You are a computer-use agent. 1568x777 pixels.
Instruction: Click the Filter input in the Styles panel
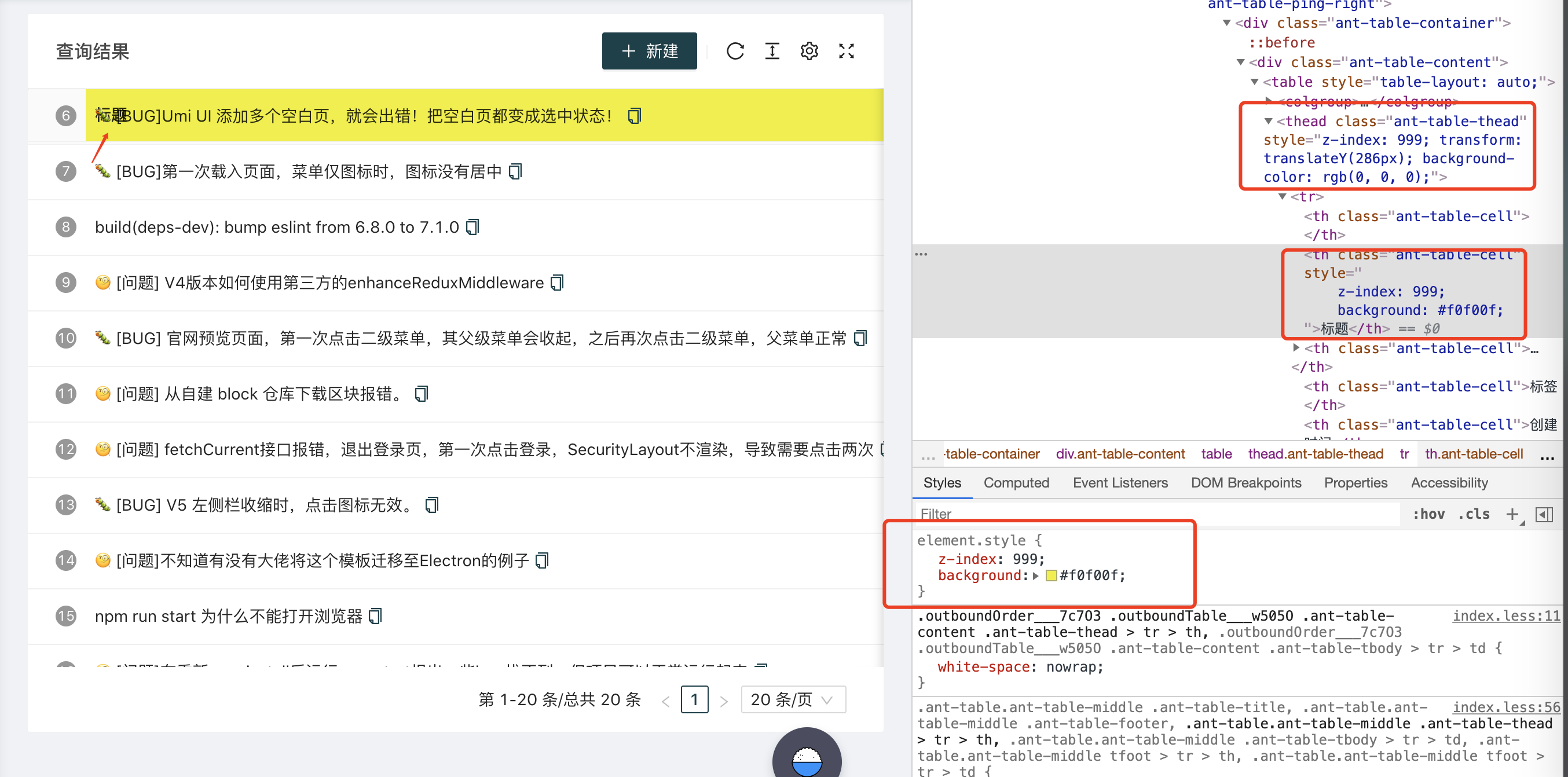point(1035,514)
